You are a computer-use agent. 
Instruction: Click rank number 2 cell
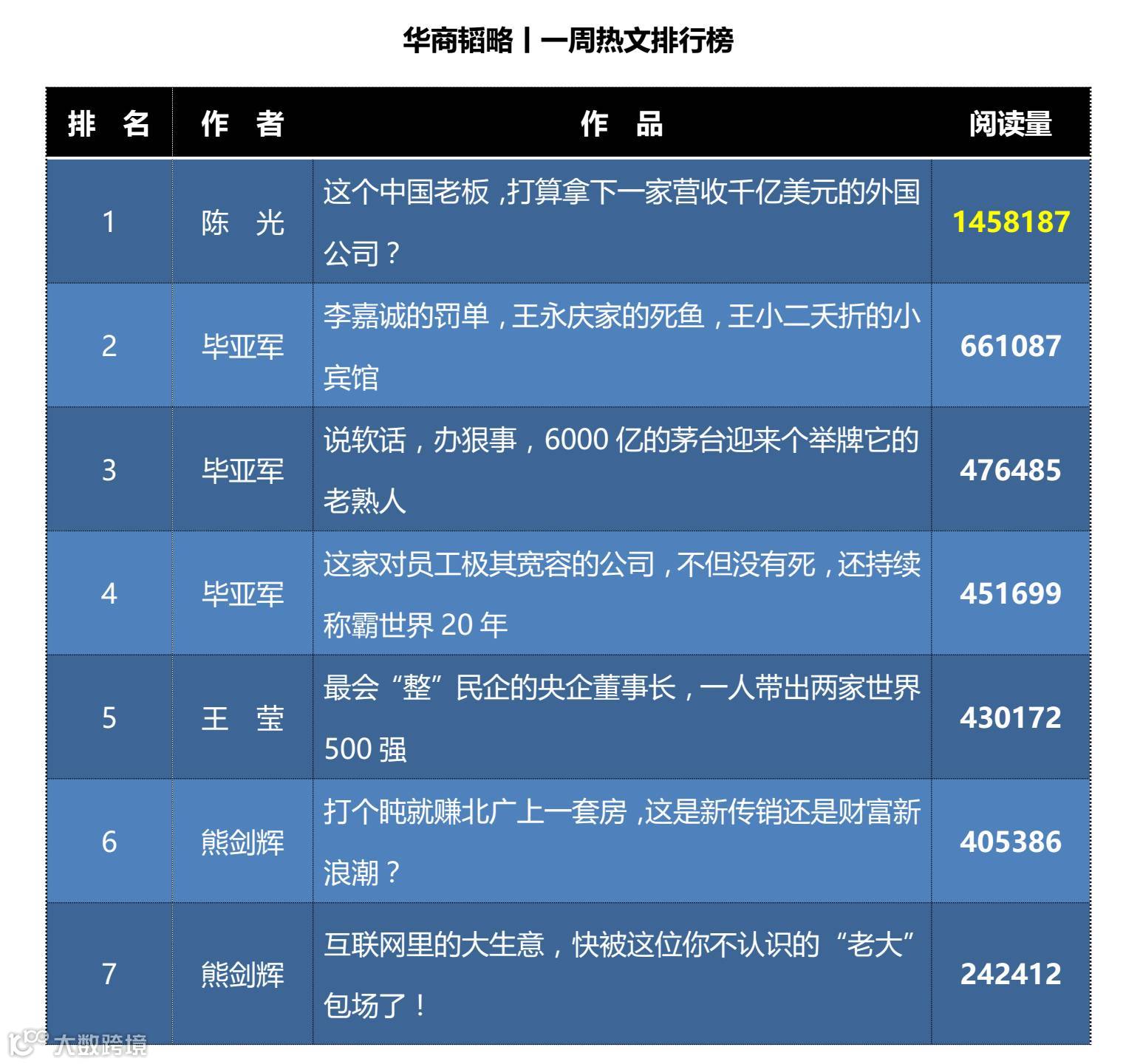(109, 346)
